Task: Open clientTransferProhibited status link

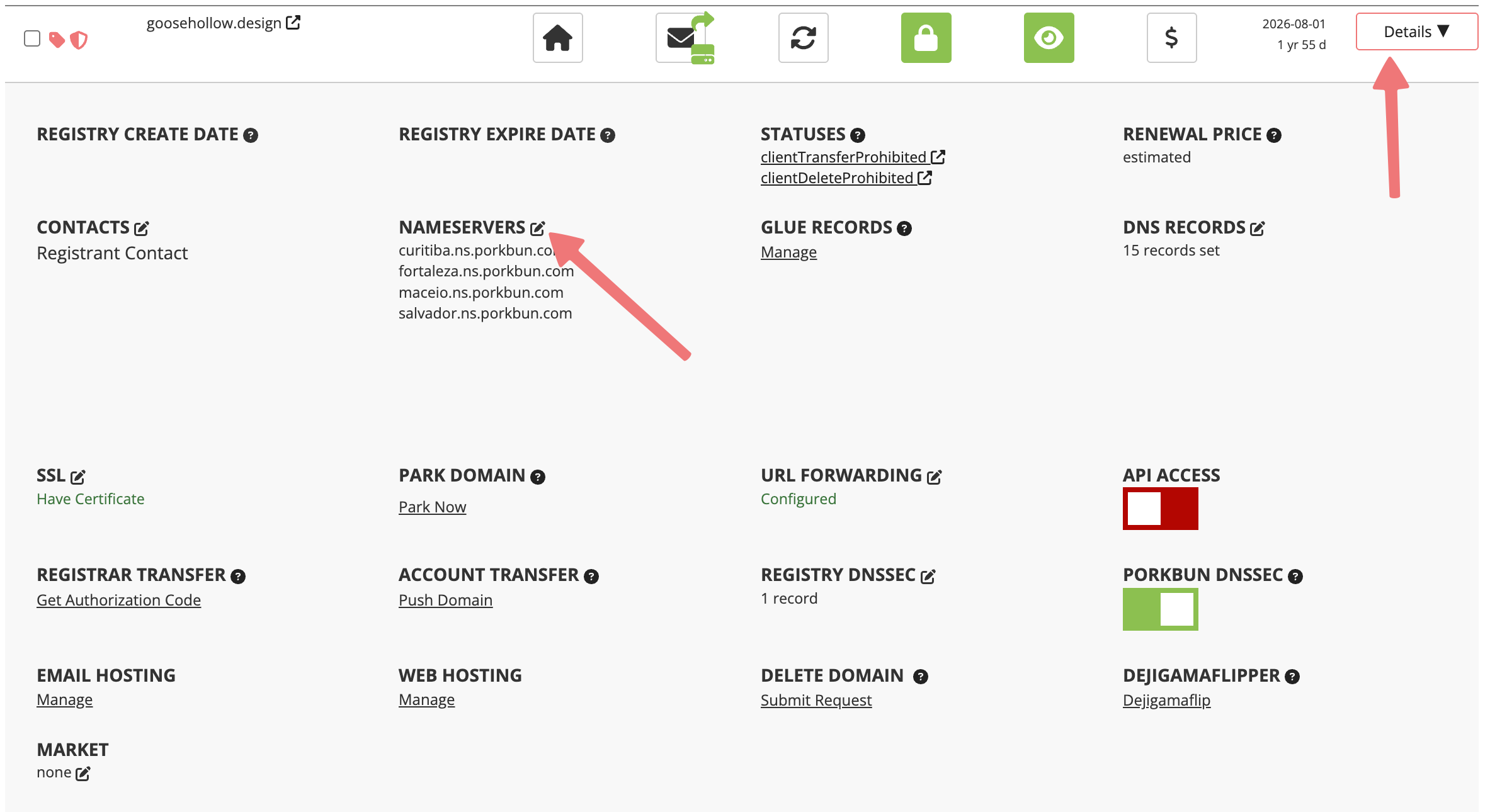Action: pyautogui.click(x=843, y=157)
